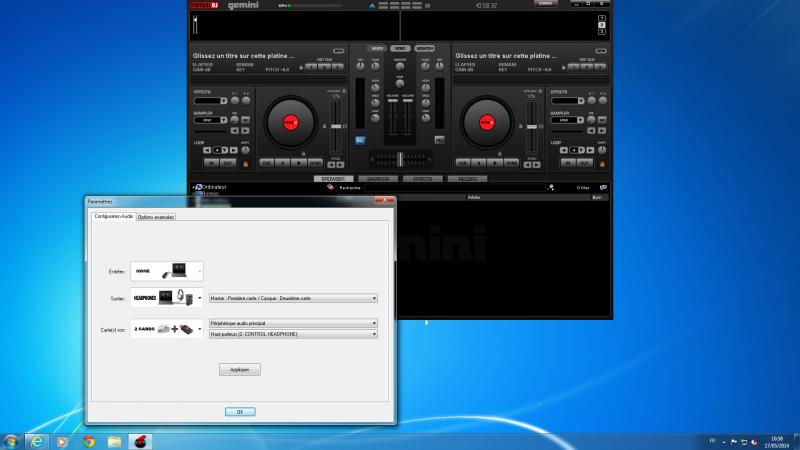Click OK in the Paramètres dialog
The image size is (800, 450).
tap(239, 411)
